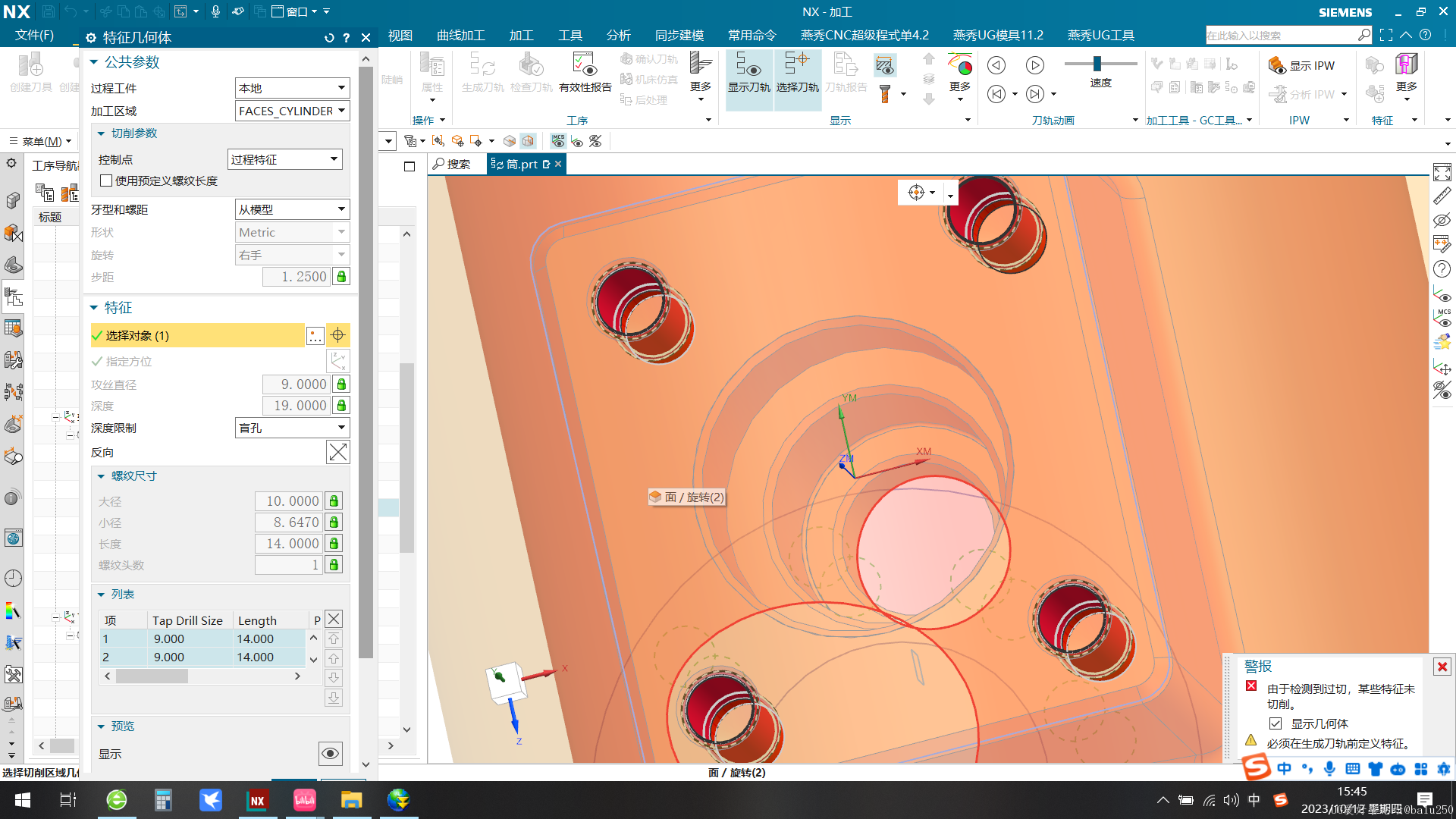Image resolution: width=1456 pixels, height=819 pixels.
Task: Collapse the 列表 section
Action: [101, 595]
